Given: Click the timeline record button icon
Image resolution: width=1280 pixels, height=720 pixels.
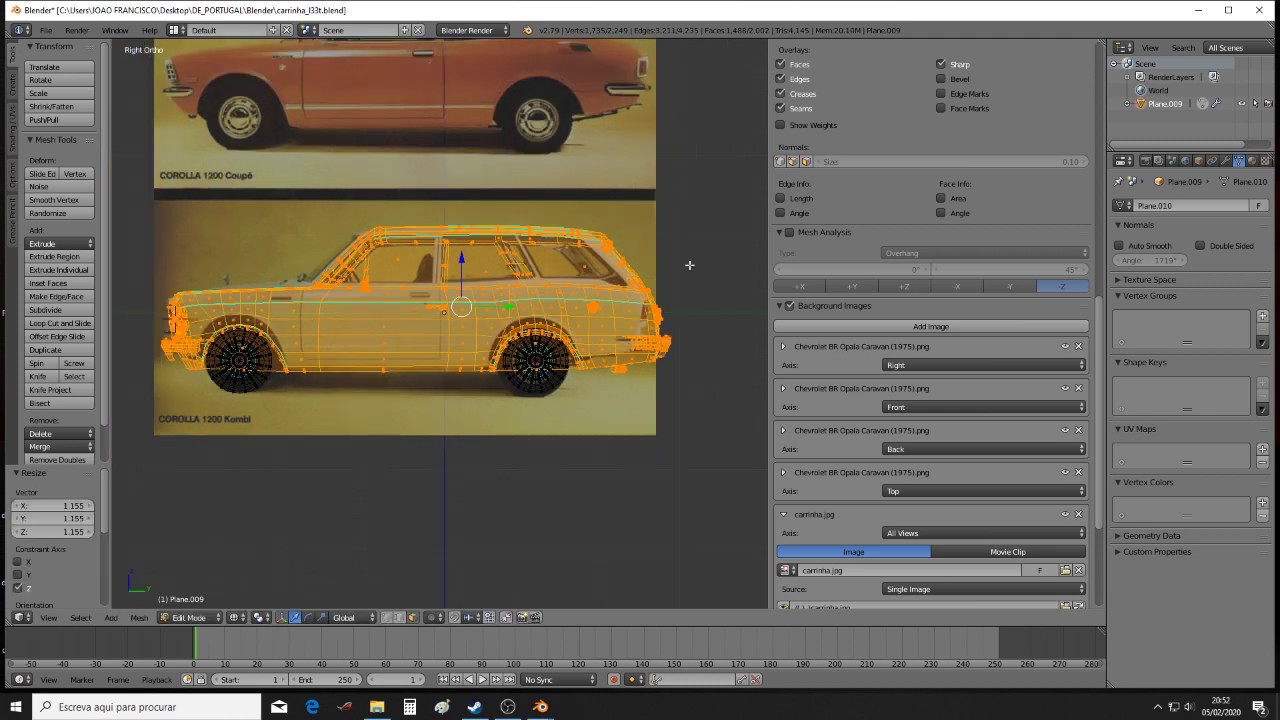Looking at the screenshot, I should pos(614,680).
